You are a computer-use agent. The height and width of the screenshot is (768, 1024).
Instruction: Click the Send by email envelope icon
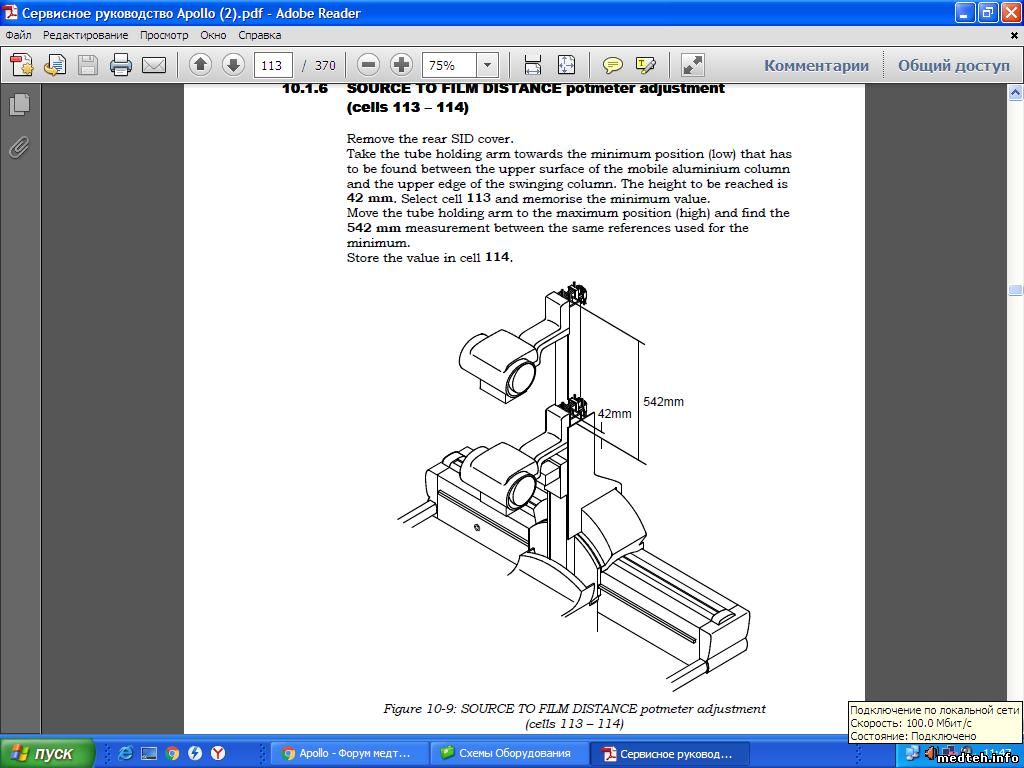(x=154, y=65)
